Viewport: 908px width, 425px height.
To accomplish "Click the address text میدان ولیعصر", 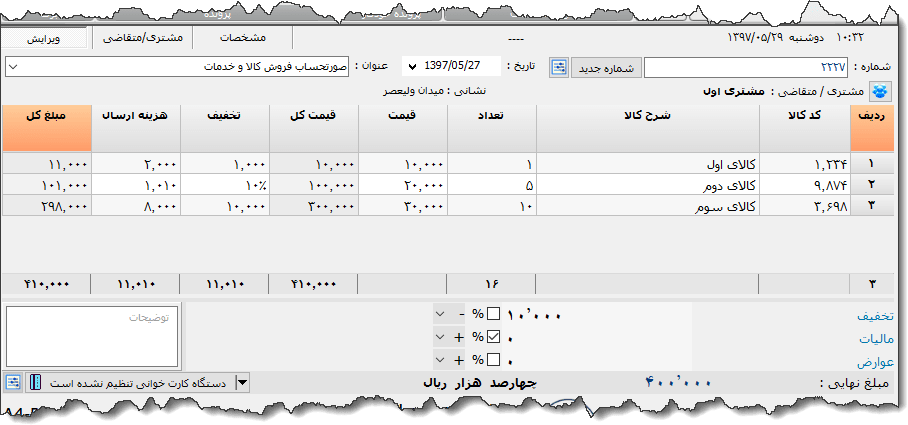I will point(414,91).
